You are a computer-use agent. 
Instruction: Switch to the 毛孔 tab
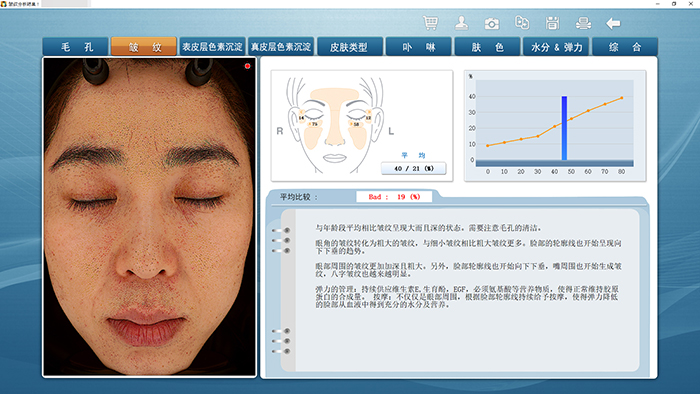[75, 47]
